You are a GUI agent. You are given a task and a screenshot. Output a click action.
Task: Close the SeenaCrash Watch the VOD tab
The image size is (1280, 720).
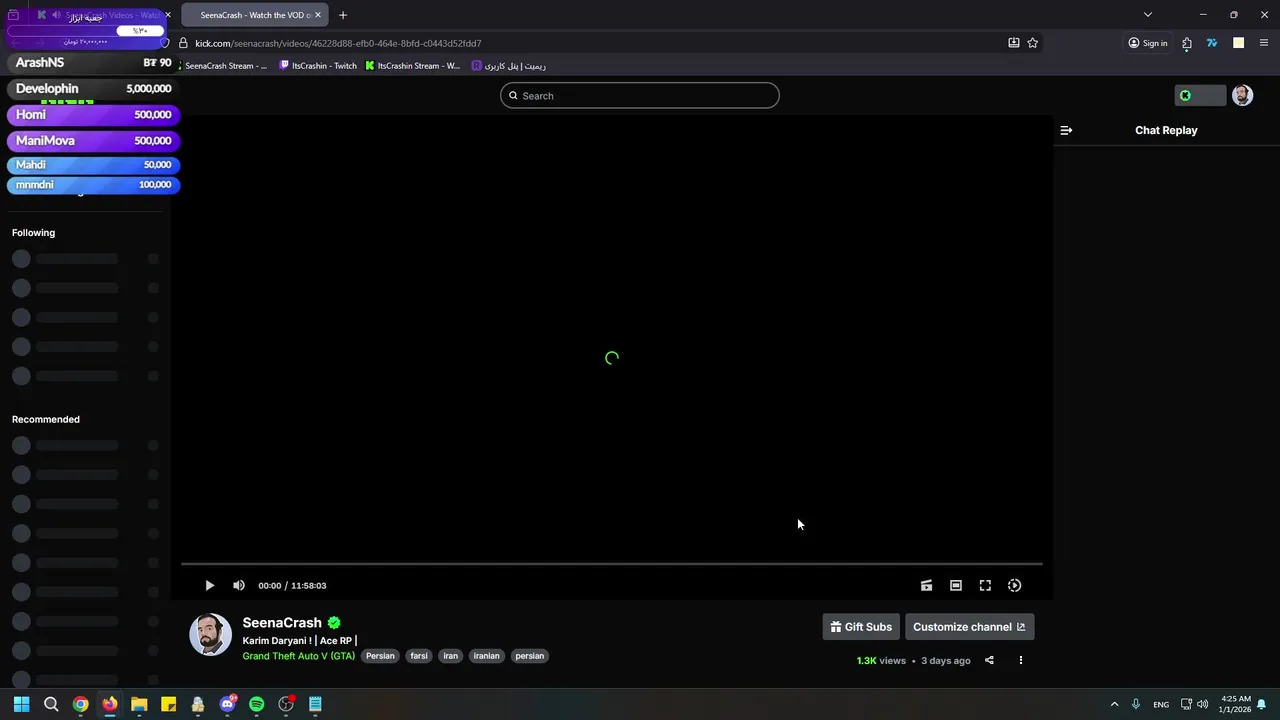click(x=318, y=15)
